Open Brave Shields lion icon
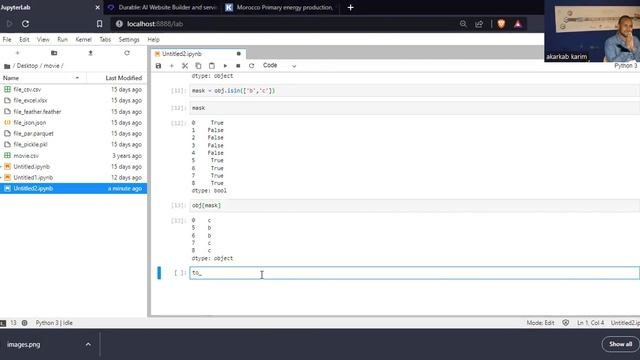 [502, 24]
